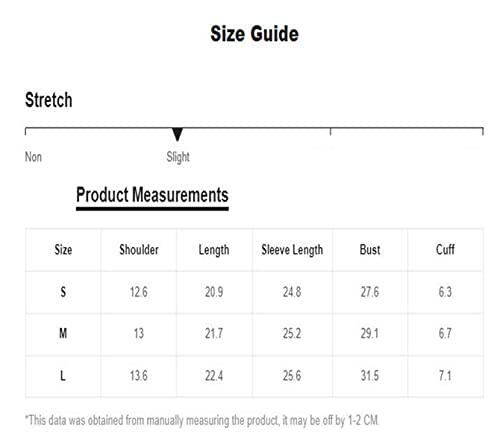Select the Sleeve Length column header
Viewport: 500px width, 448px height.
pos(292,250)
